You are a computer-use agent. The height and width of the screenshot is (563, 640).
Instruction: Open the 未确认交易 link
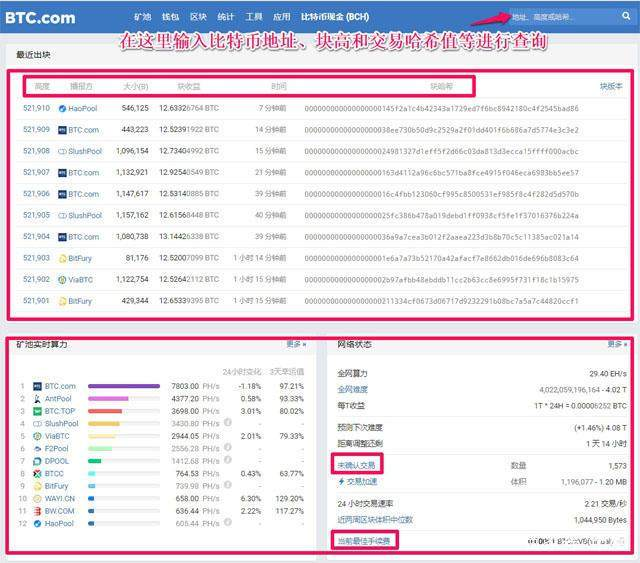pyautogui.click(x=356, y=465)
